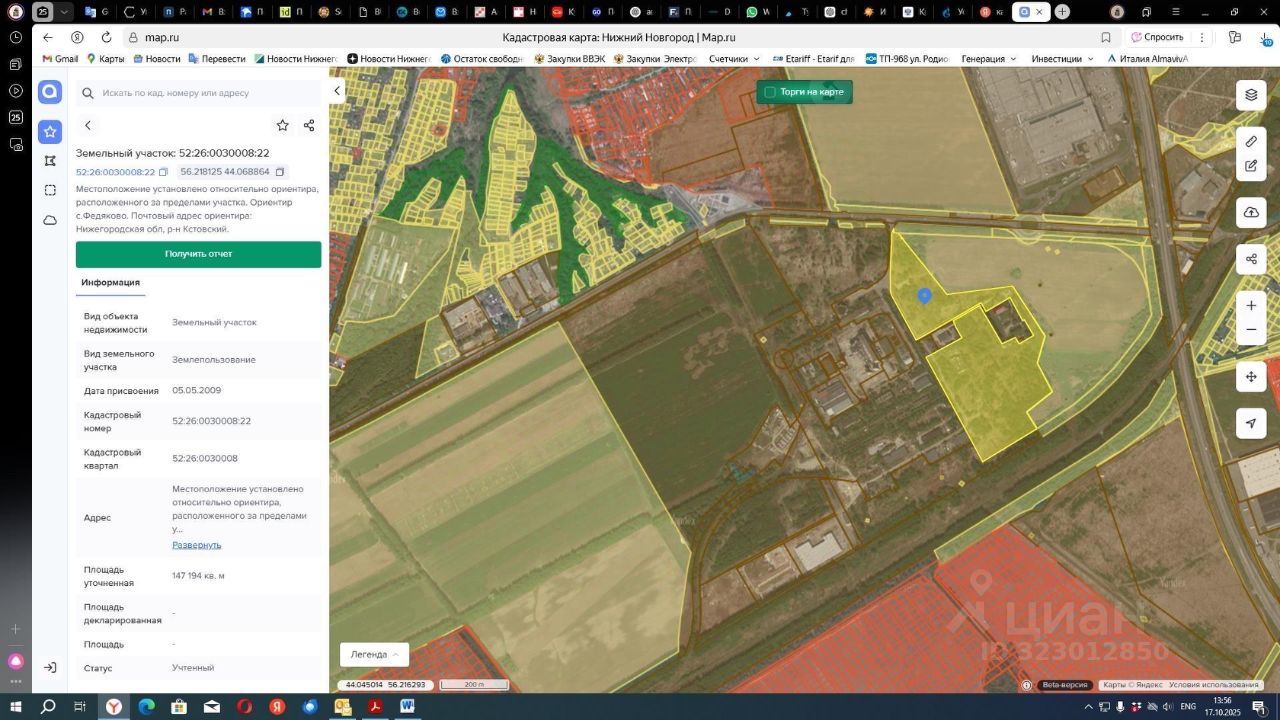1280x720 pixels.
Task: Copy the cadastral number 52:26:0030008:22
Action: [x=163, y=172]
